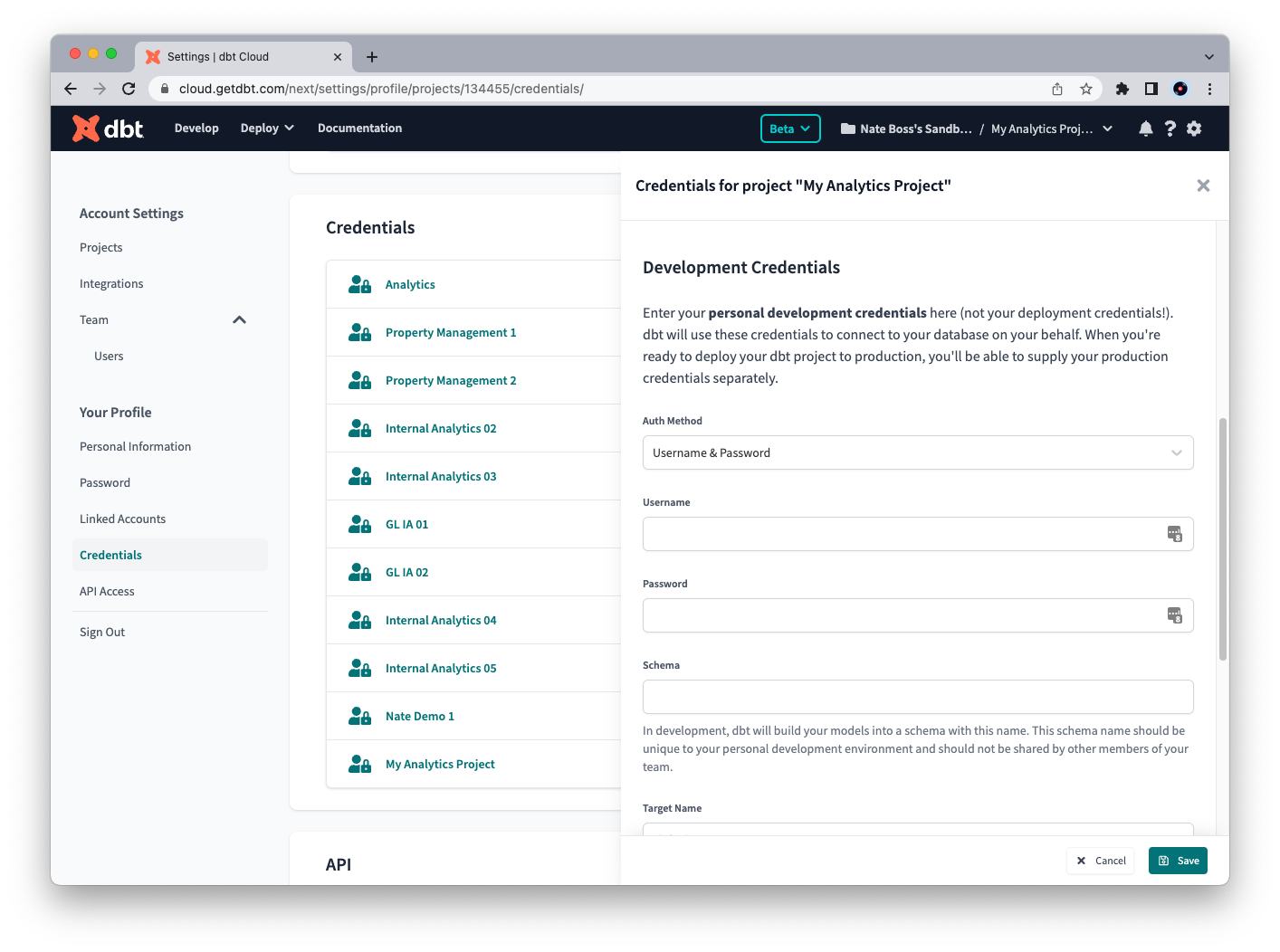Open account settings via the gear icon
1280x952 pixels.
coord(1194,128)
